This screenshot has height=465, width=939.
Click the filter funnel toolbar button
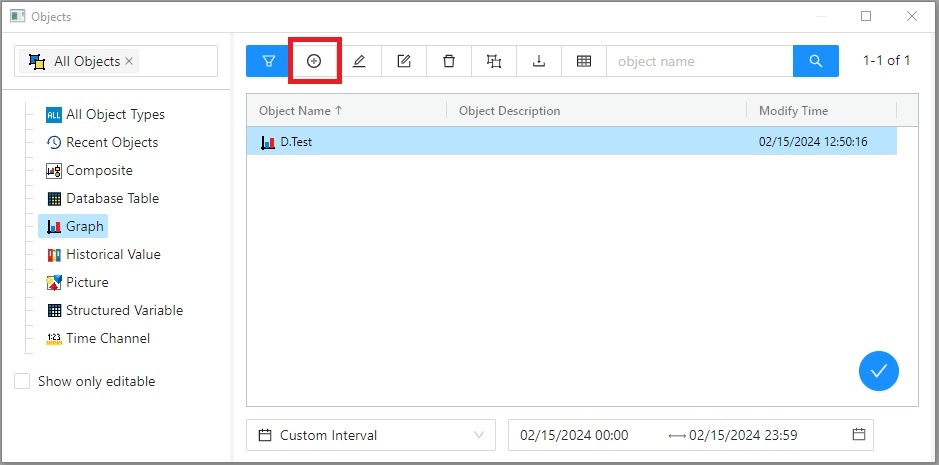pyautogui.click(x=268, y=61)
